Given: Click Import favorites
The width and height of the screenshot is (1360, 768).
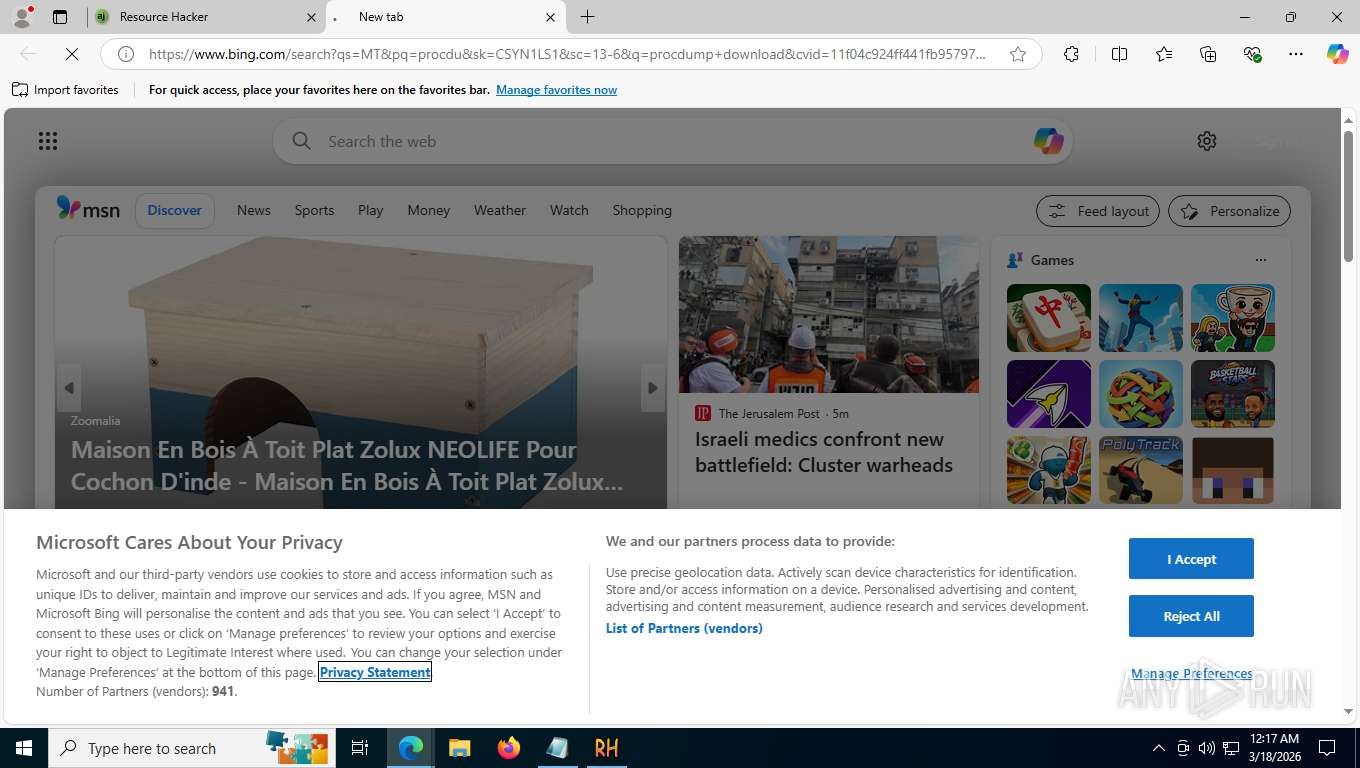Looking at the screenshot, I should [x=65, y=90].
